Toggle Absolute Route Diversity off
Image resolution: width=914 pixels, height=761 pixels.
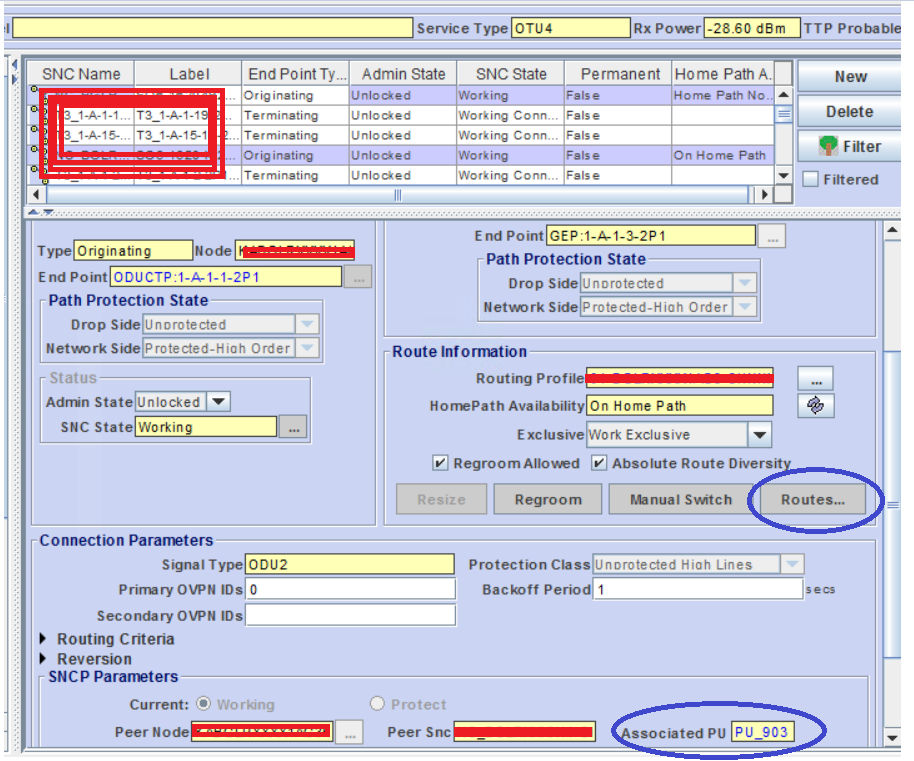(598, 462)
